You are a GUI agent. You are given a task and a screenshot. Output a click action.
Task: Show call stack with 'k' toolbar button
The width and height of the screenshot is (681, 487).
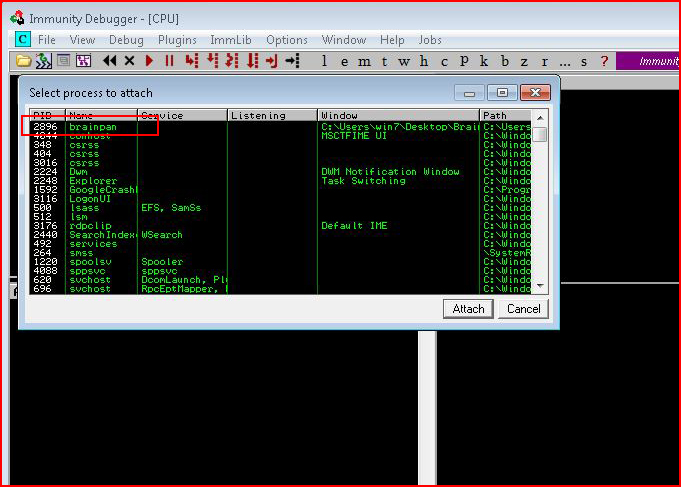point(484,61)
